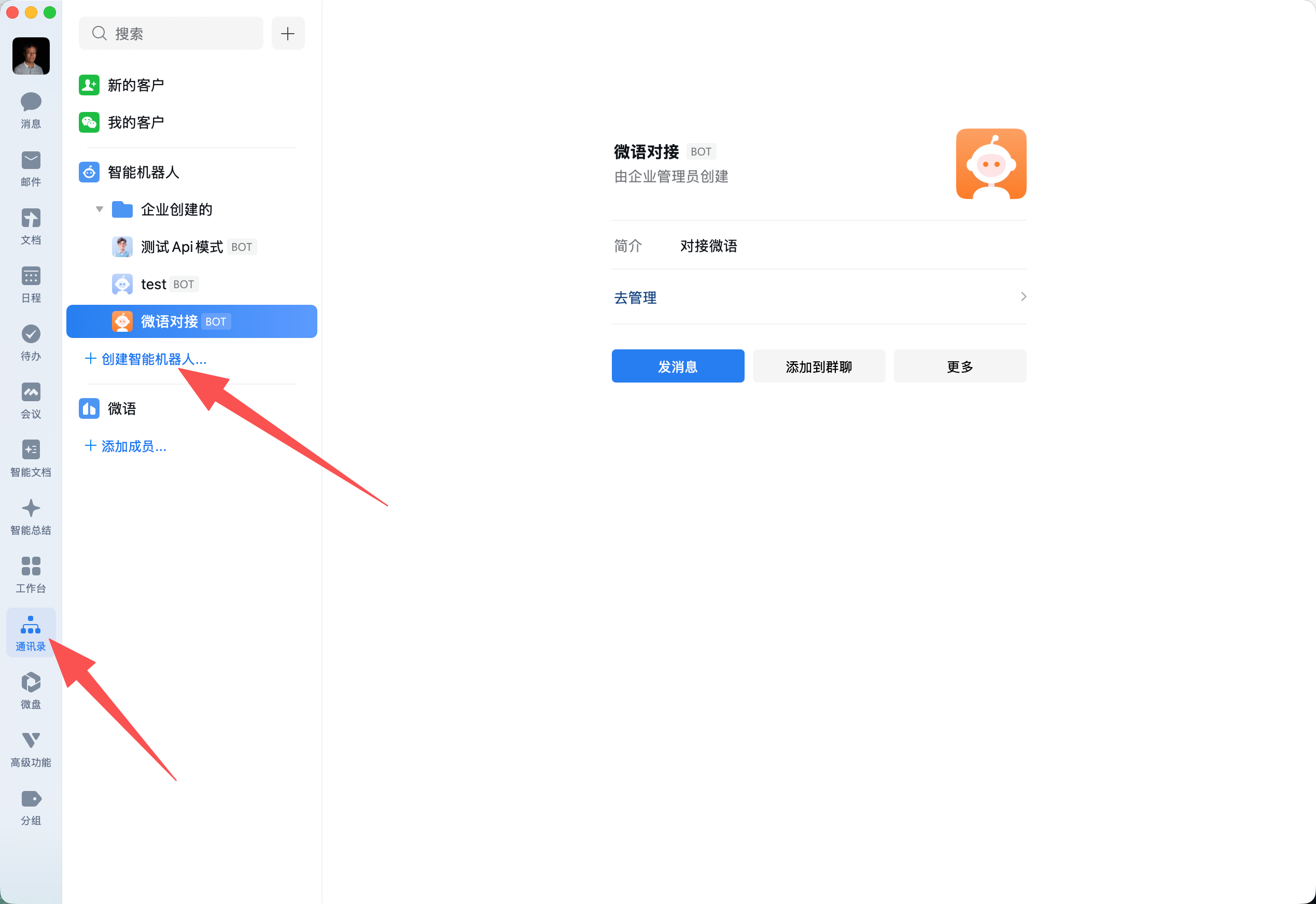
Task: Select the test bot entry
Action: tap(191, 285)
